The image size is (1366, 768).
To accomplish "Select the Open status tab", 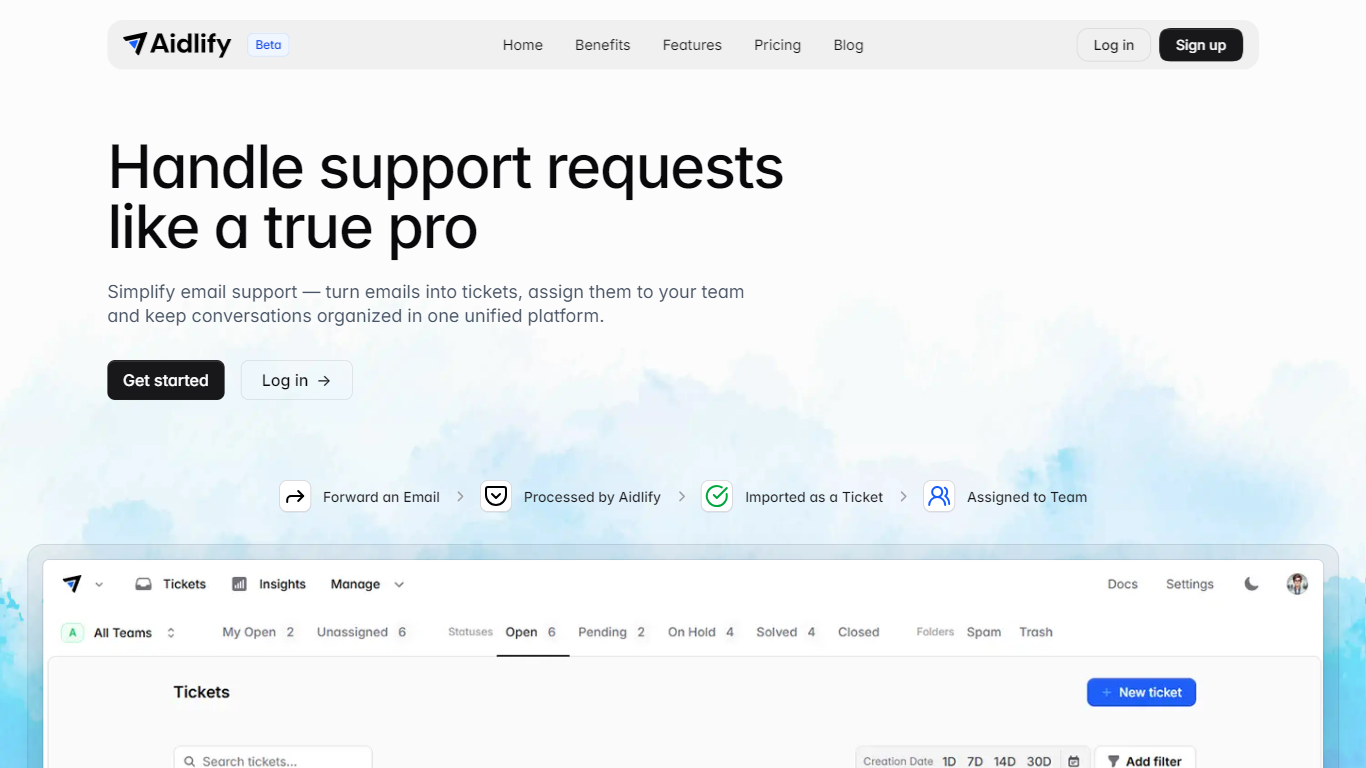I will (531, 632).
